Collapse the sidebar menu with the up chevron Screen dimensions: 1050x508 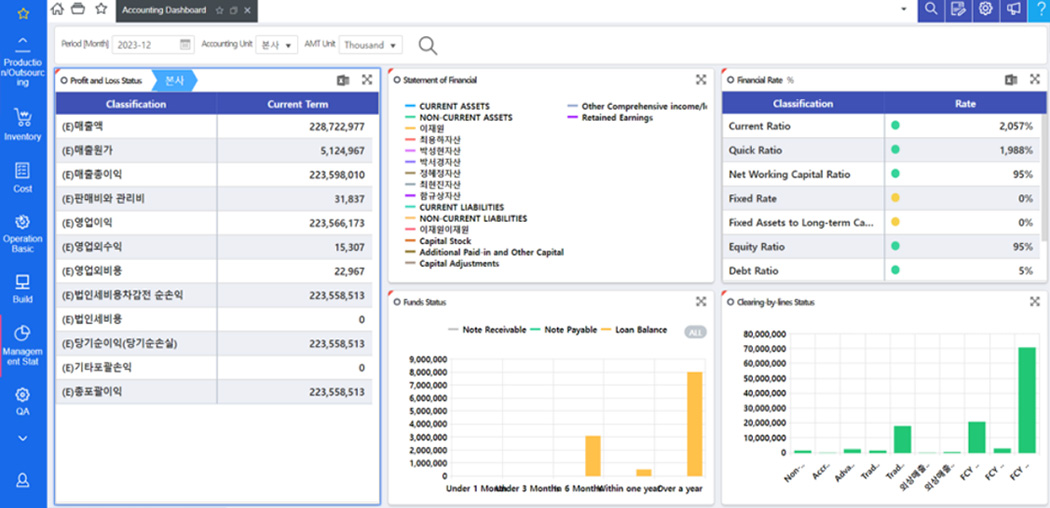(x=22, y=42)
